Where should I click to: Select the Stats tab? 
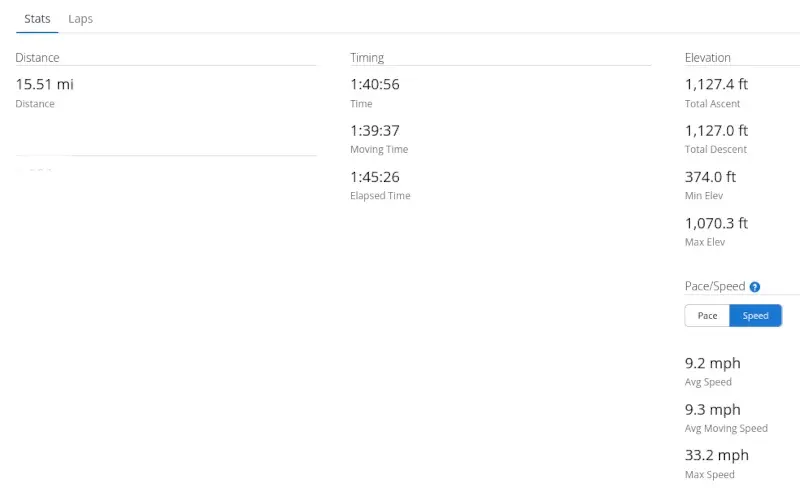click(37, 19)
